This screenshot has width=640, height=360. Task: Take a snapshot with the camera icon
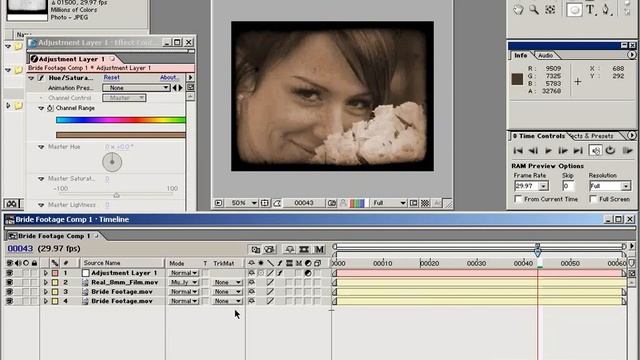[x=332, y=203]
